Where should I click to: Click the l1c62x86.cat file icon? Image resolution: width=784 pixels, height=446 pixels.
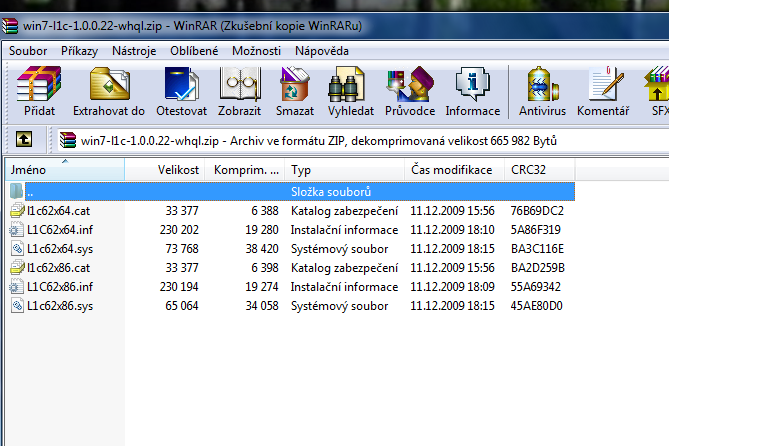[x=17, y=268]
